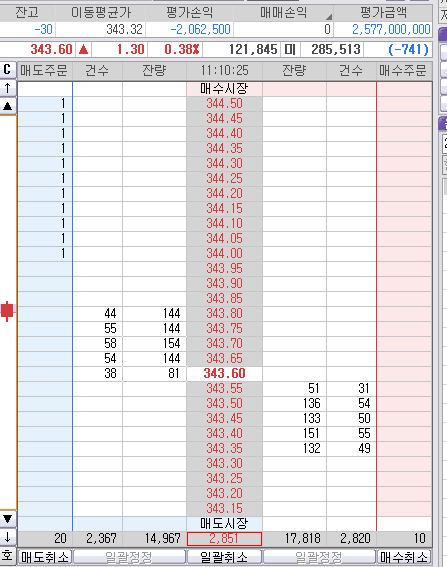Viewport: 447px width, 567px height.
Task: Click total bid quantity 17,818
Action: [302, 539]
